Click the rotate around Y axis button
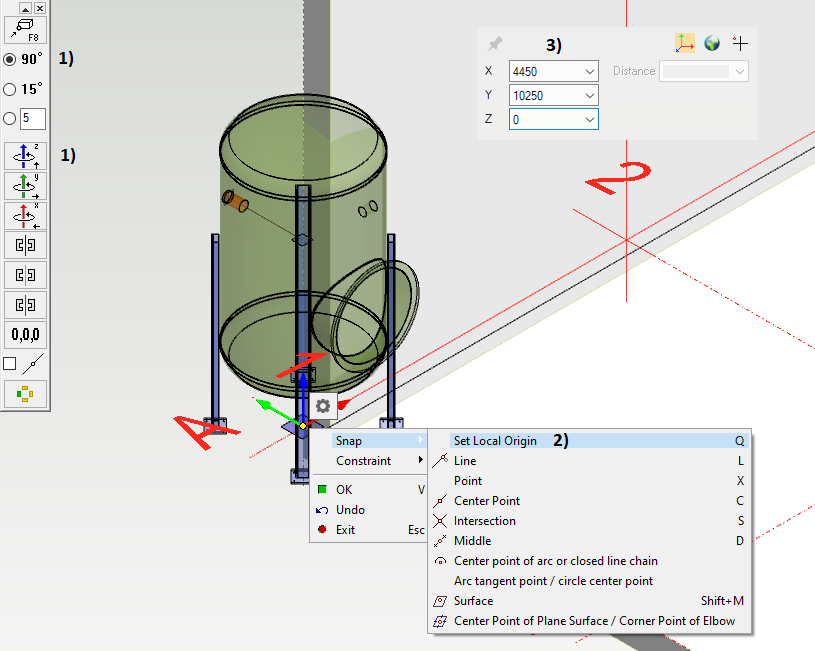Image resolution: width=815 pixels, height=651 pixels. [25, 185]
